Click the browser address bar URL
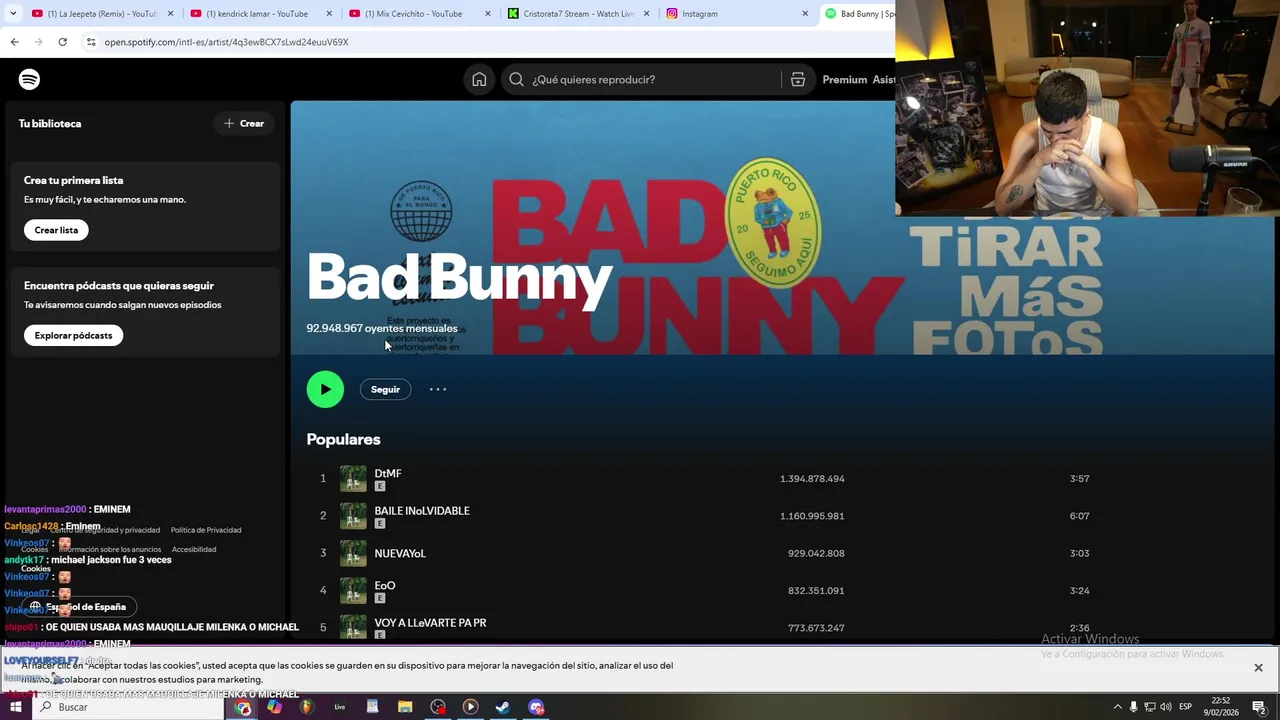 point(227,42)
